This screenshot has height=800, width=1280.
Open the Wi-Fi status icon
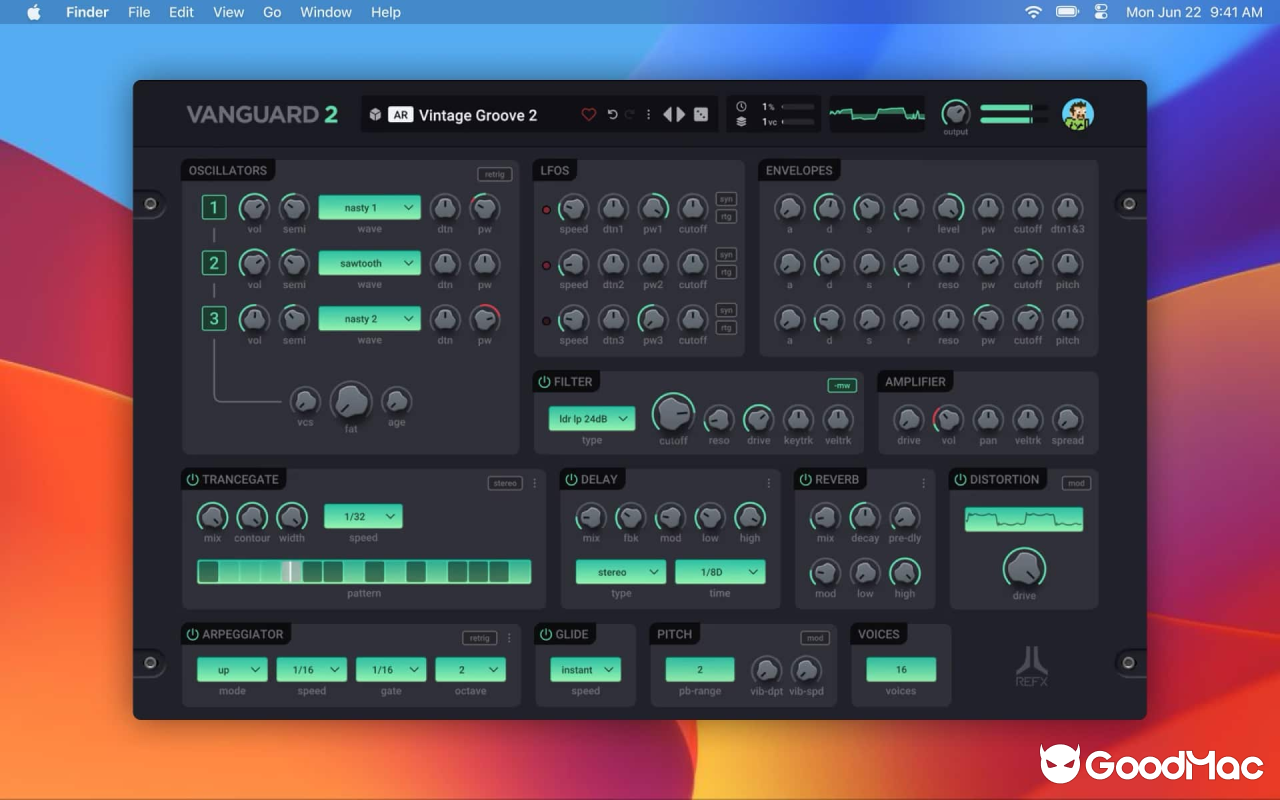tap(1033, 12)
